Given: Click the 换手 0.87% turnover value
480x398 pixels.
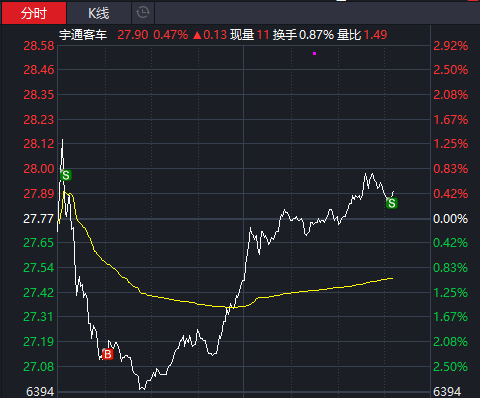Looking at the screenshot, I should pyautogui.click(x=303, y=35).
